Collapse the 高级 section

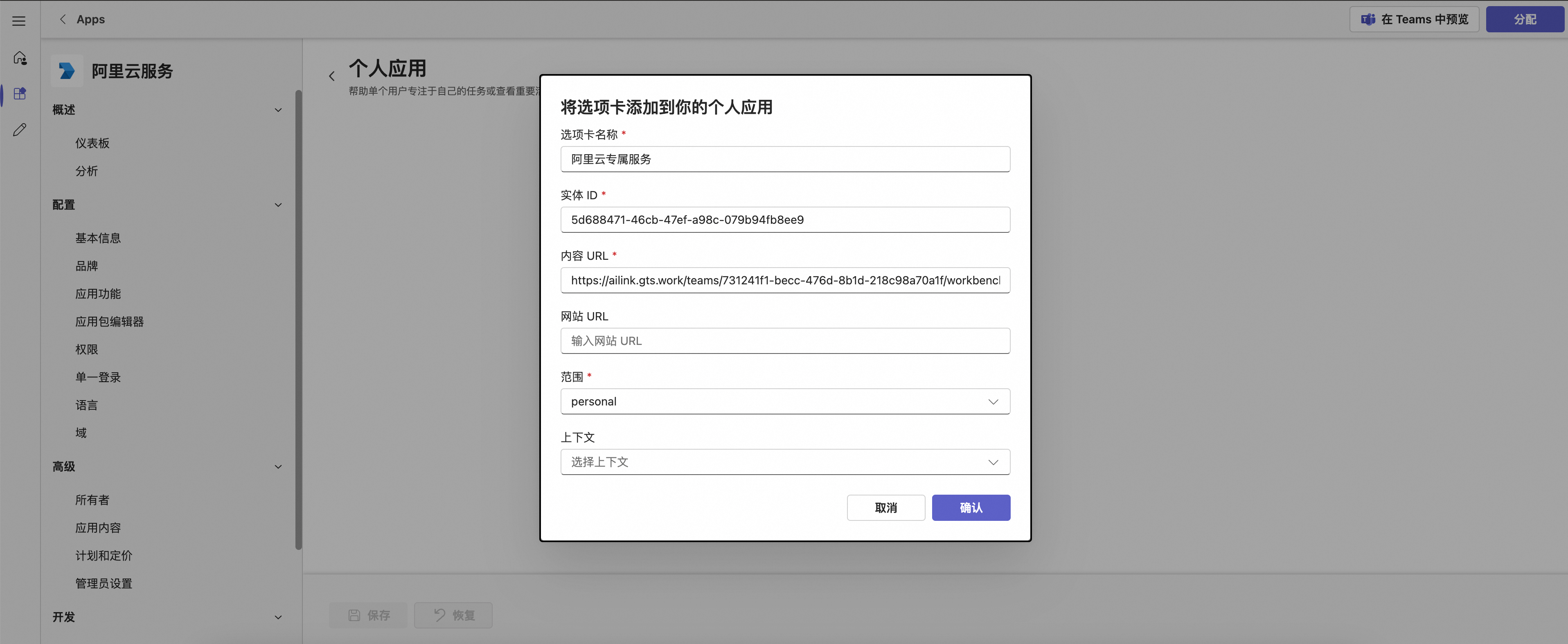pos(278,467)
